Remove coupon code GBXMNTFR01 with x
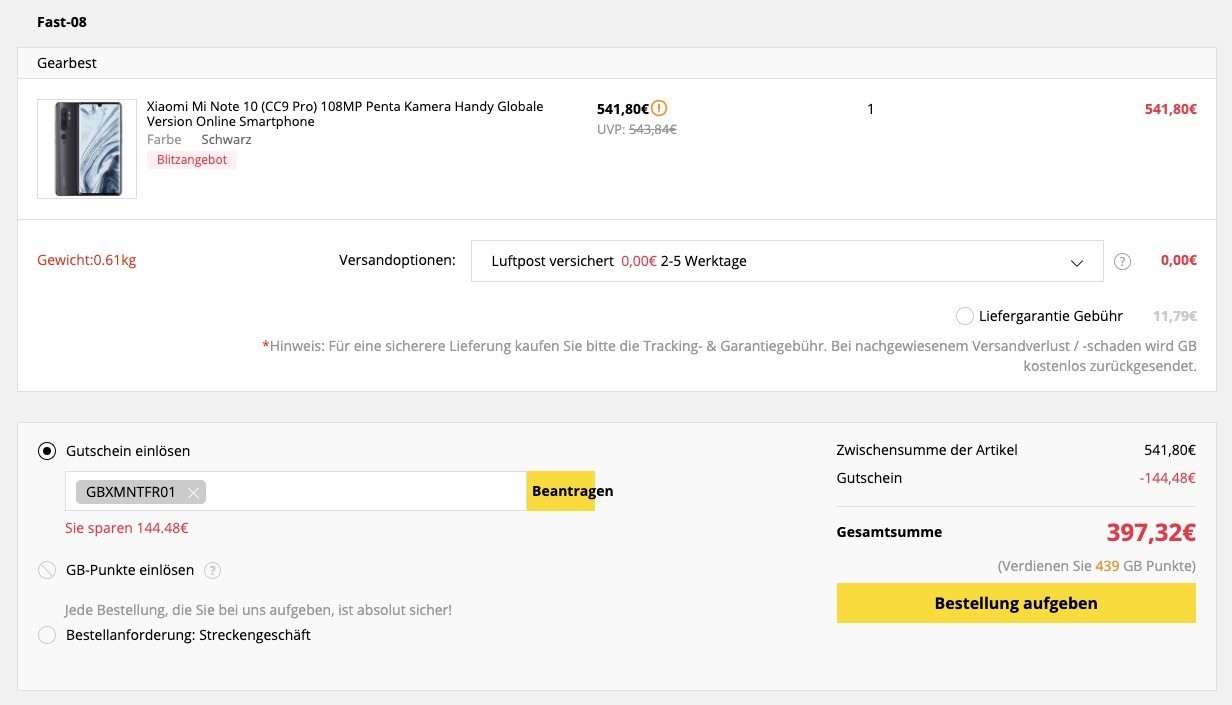The height and width of the screenshot is (705, 1232). 193,492
